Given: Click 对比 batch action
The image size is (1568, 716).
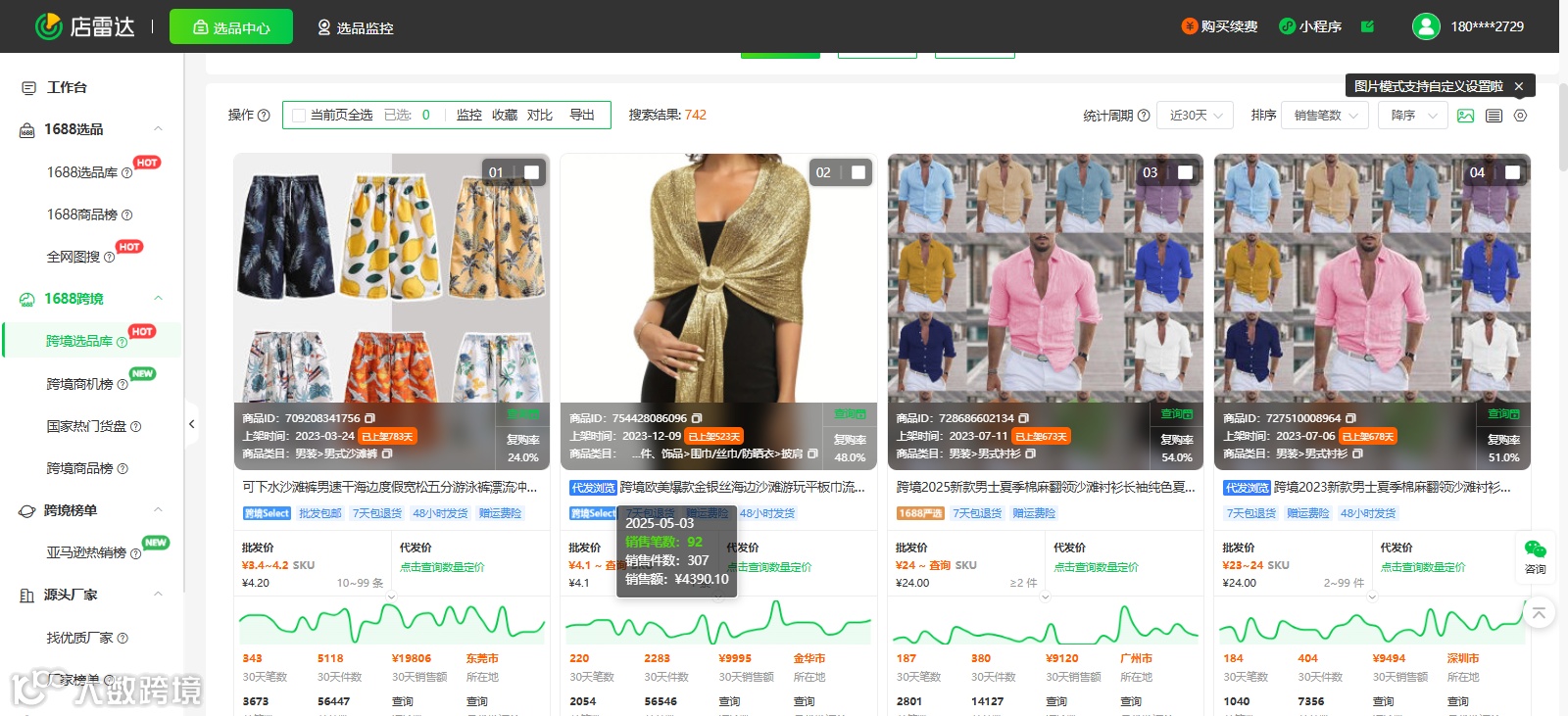Looking at the screenshot, I should pos(540,116).
